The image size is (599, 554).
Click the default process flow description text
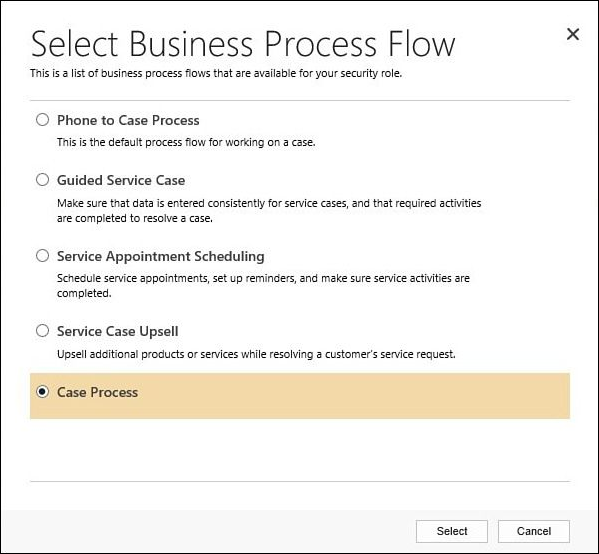tap(186, 143)
